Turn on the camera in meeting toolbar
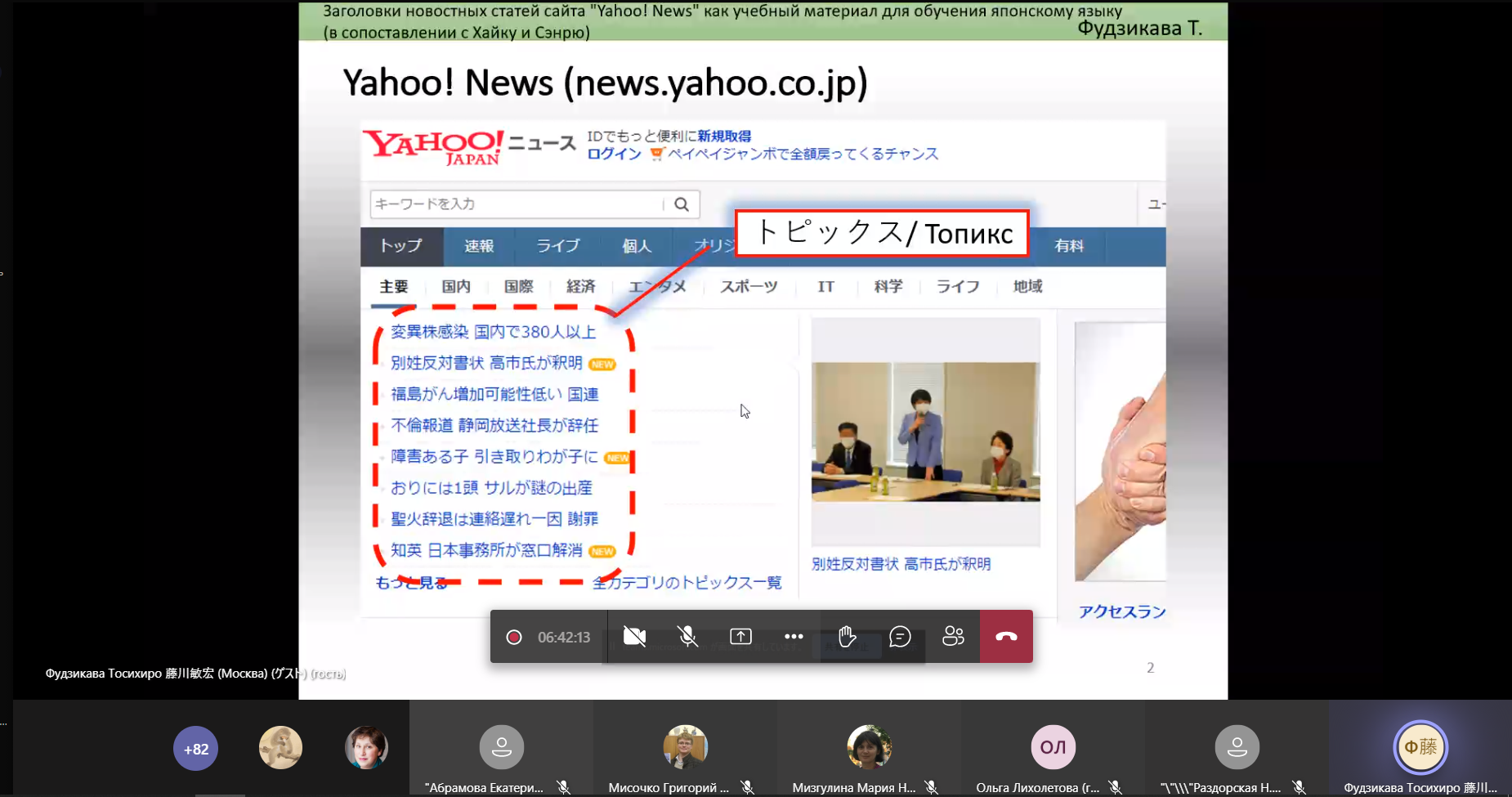Viewport: 1512px width, 797px height. pyautogui.click(x=634, y=636)
